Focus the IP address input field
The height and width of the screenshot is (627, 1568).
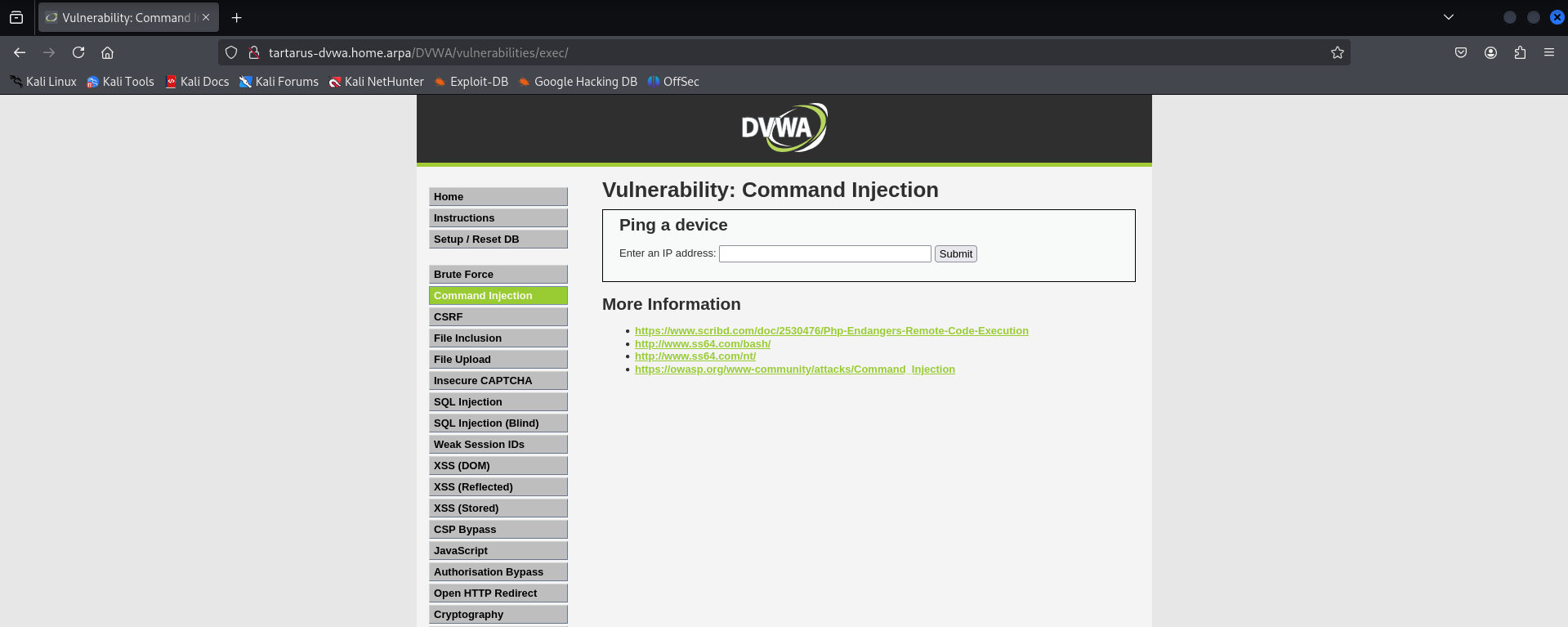click(824, 254)
